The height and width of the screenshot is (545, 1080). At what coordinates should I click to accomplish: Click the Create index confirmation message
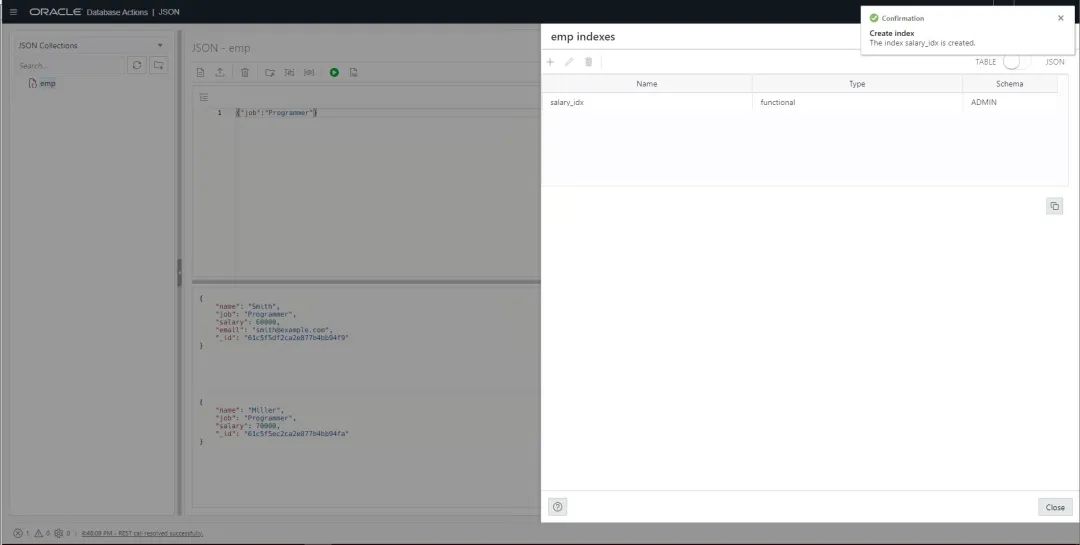click(922, 38)
